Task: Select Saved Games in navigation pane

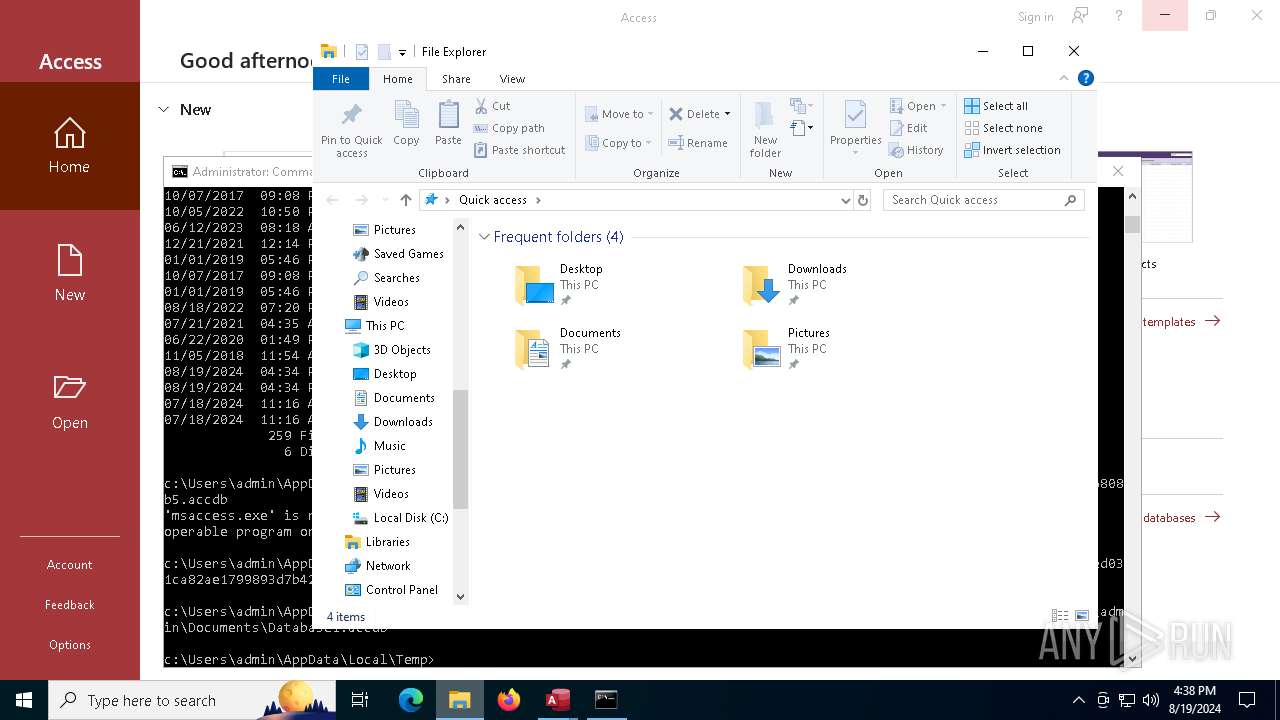Action: coord(398,254)
